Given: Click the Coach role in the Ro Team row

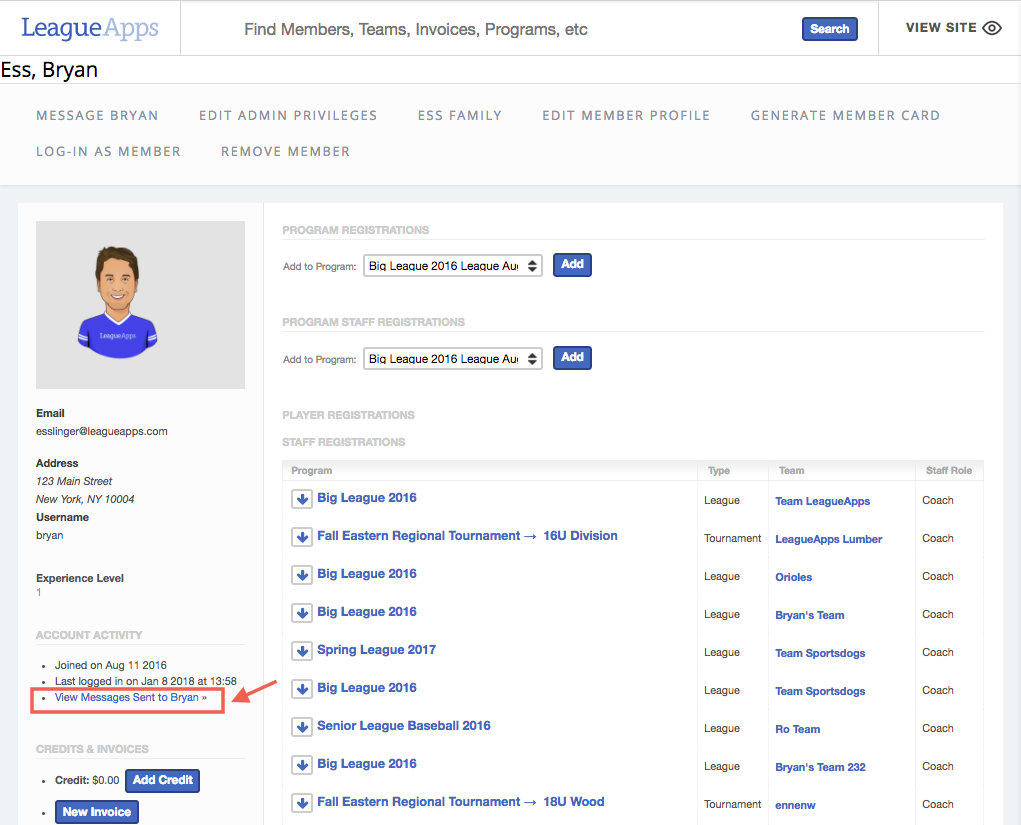Looking at the screenshot, I should click(x=938, y=728).
